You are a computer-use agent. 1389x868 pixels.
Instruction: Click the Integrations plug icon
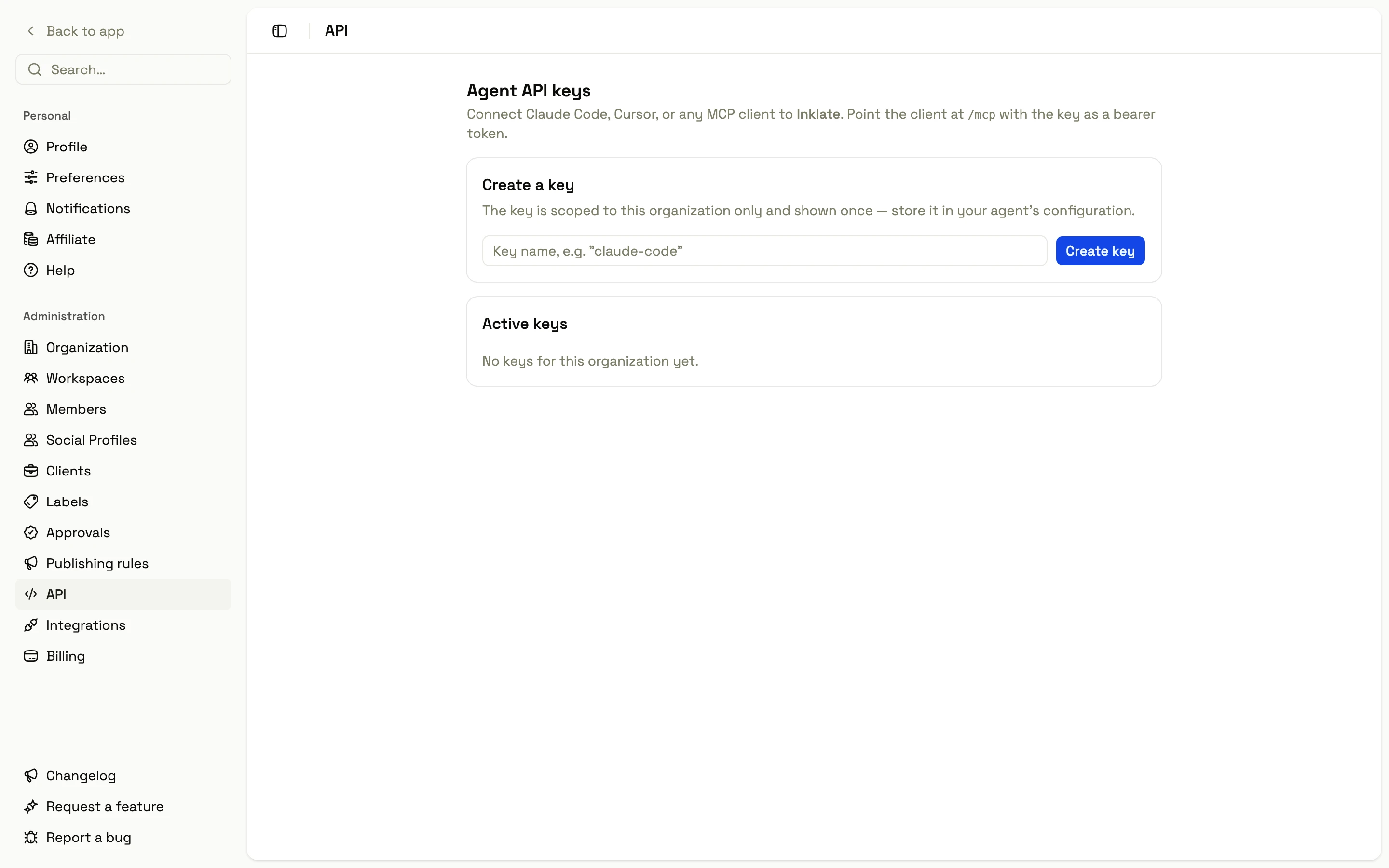(31, 625)
